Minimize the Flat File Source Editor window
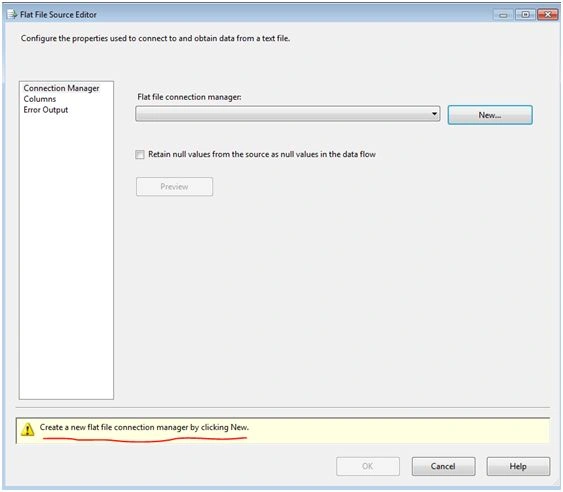This screenshot has height=492, width=563. pyautogui.click(x=504, y=15)
